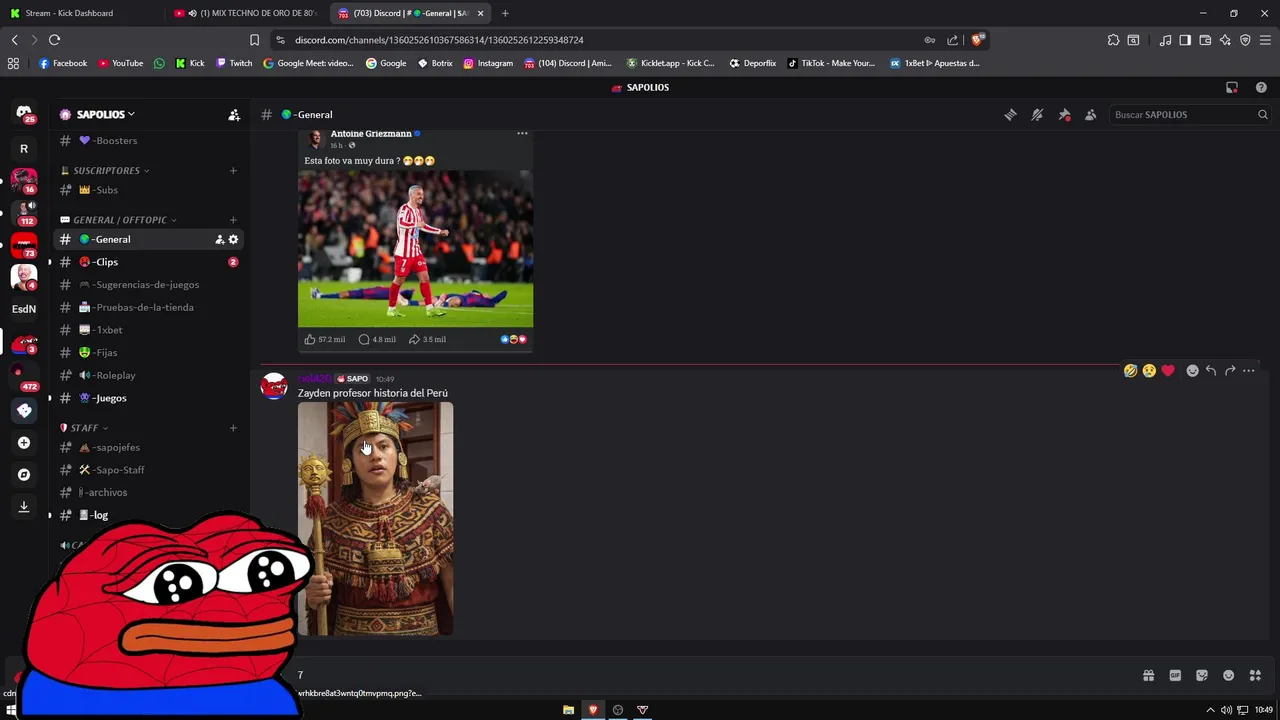Image resolution: width=1280 pixels, height=720 pixels.
Task: Switch to MIX TECHNO DE ORO tab
Action: tap(247, 13)
